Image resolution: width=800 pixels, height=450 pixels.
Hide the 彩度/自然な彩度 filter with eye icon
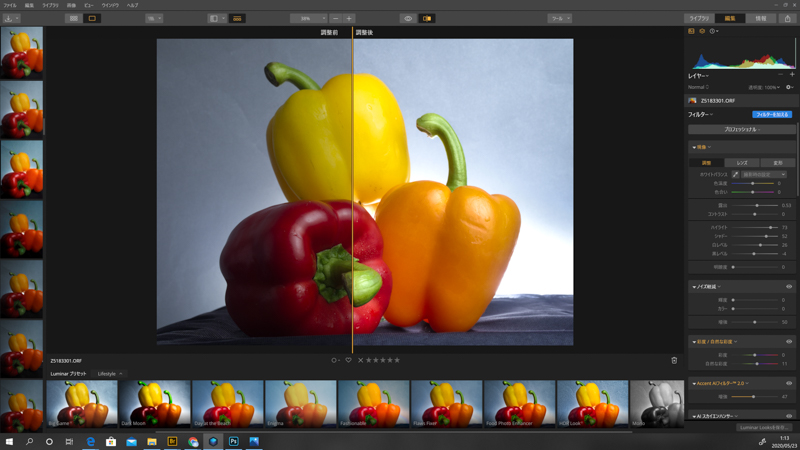[x=789, y=341]
